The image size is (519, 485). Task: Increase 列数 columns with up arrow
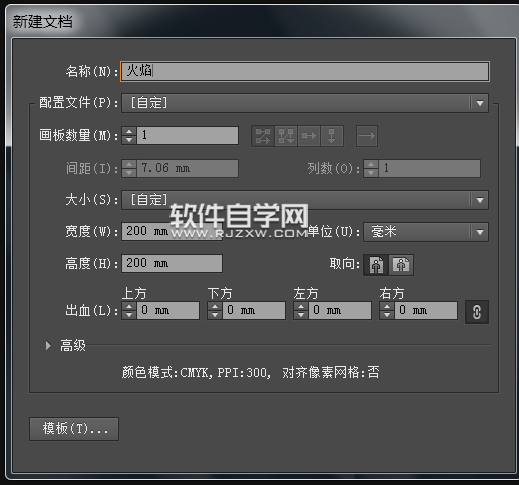tap(371, 164)
